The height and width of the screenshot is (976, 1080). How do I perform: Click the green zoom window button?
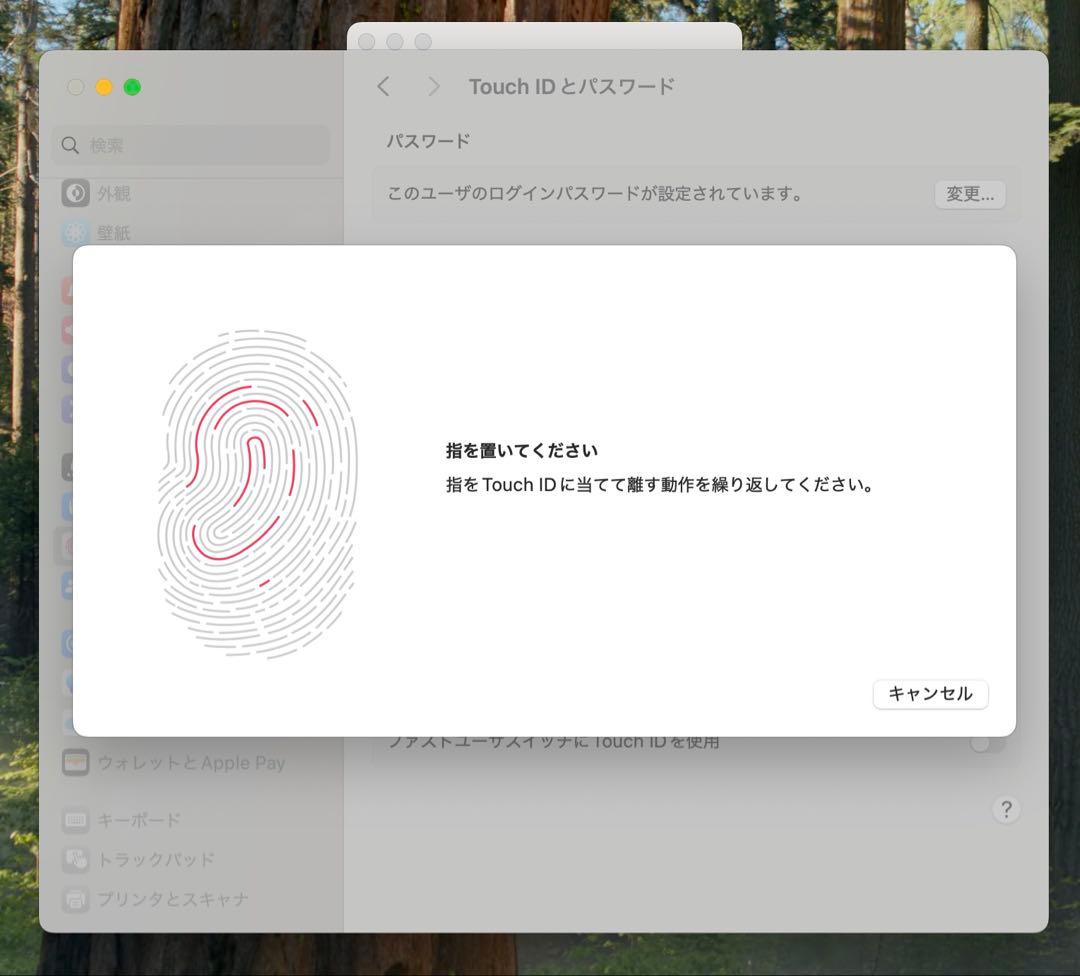click(132, 87)
